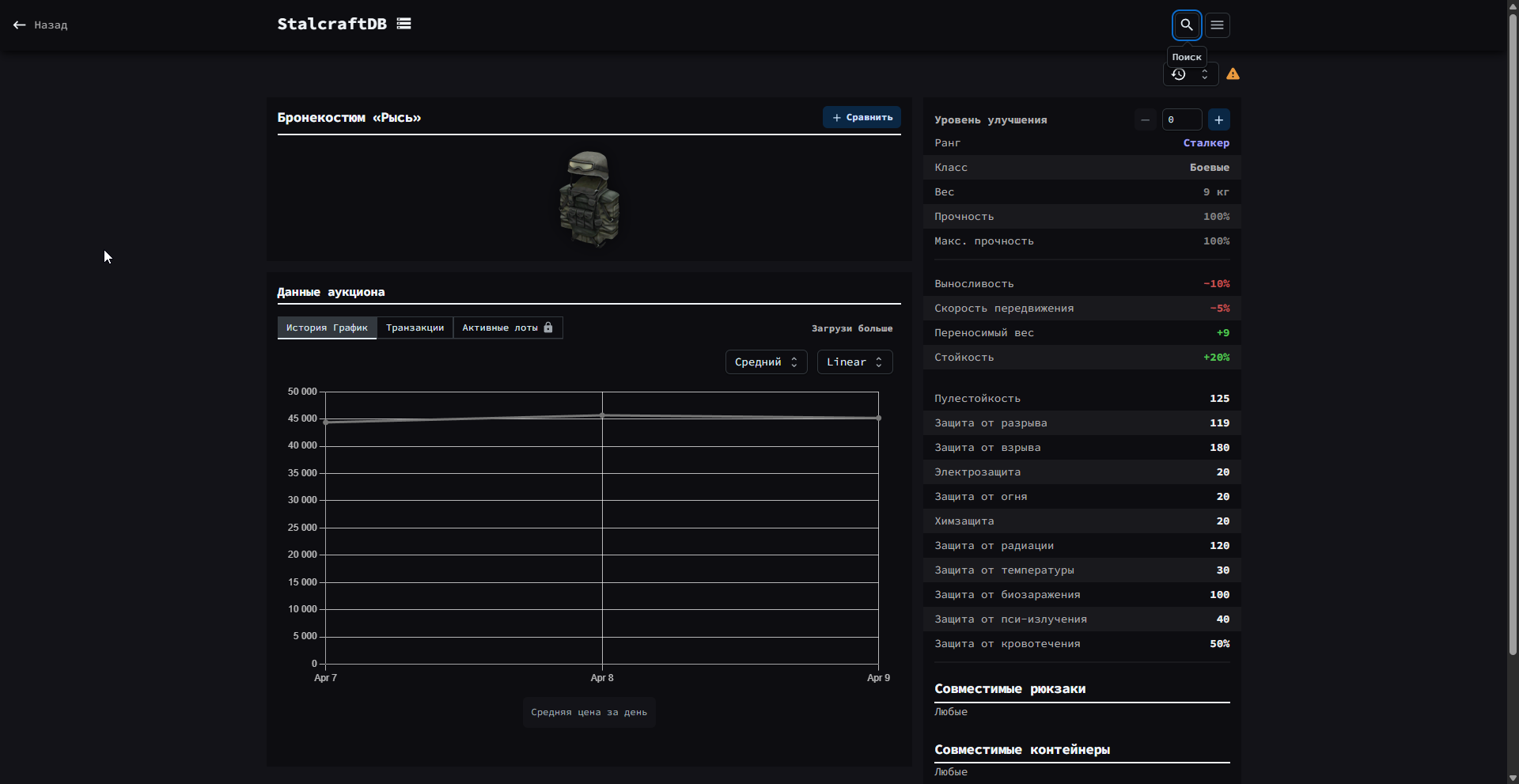1519x784 pixels.
Task: Click the Назад back link
Action: (40, 25)
